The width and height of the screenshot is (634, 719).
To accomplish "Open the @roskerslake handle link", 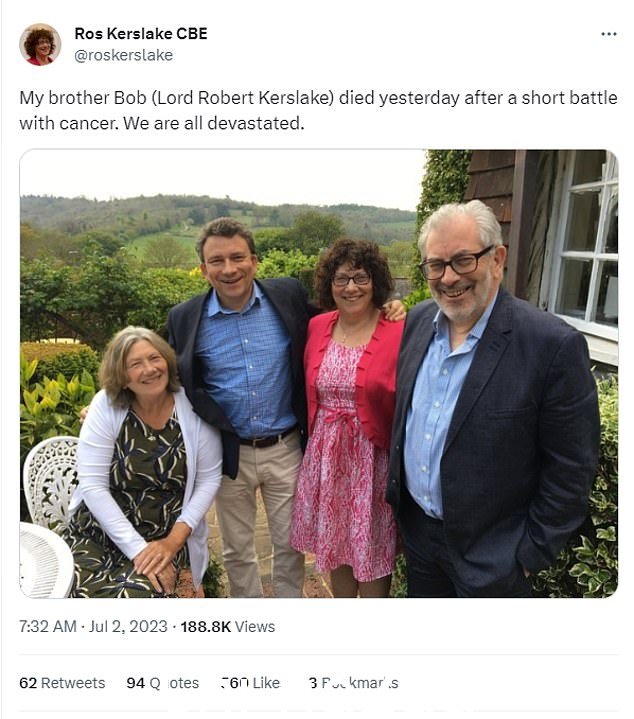I will (123, 55).
